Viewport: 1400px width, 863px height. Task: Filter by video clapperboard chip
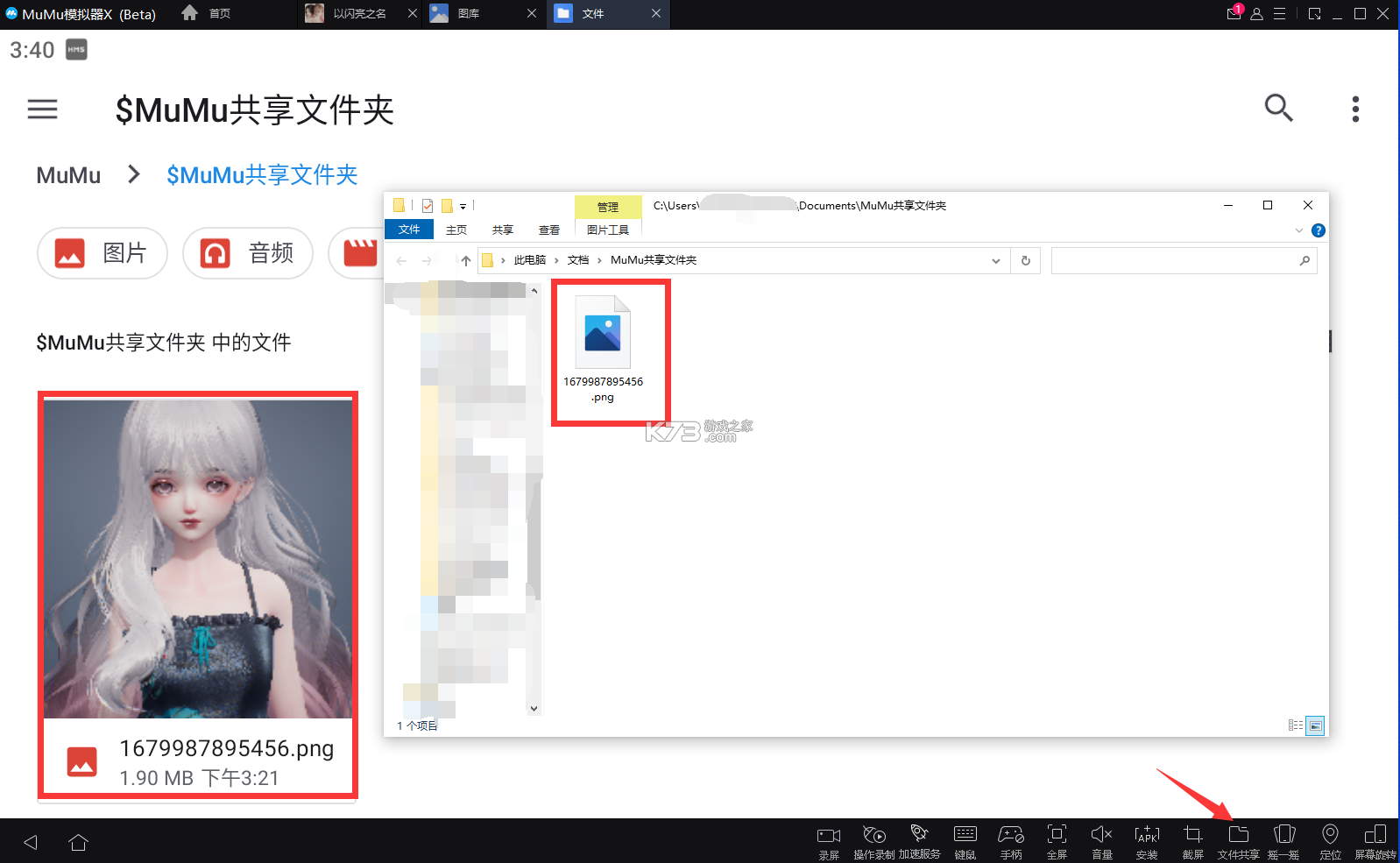click(x=357, y=253)
